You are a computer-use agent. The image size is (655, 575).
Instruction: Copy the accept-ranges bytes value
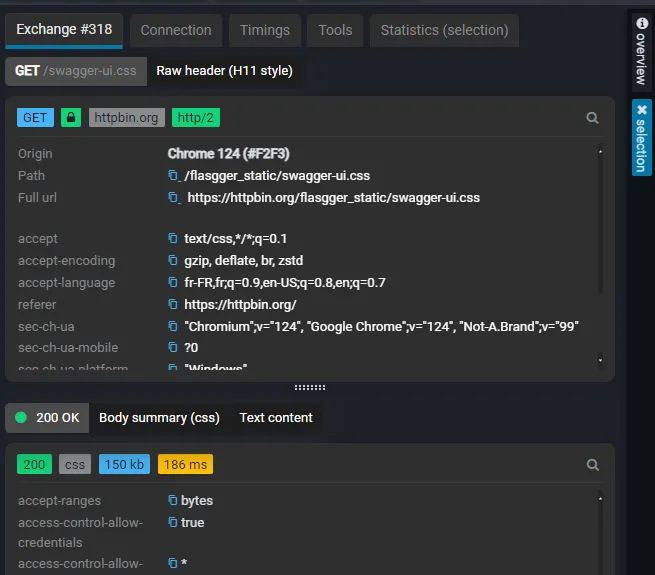click(173, 500)
